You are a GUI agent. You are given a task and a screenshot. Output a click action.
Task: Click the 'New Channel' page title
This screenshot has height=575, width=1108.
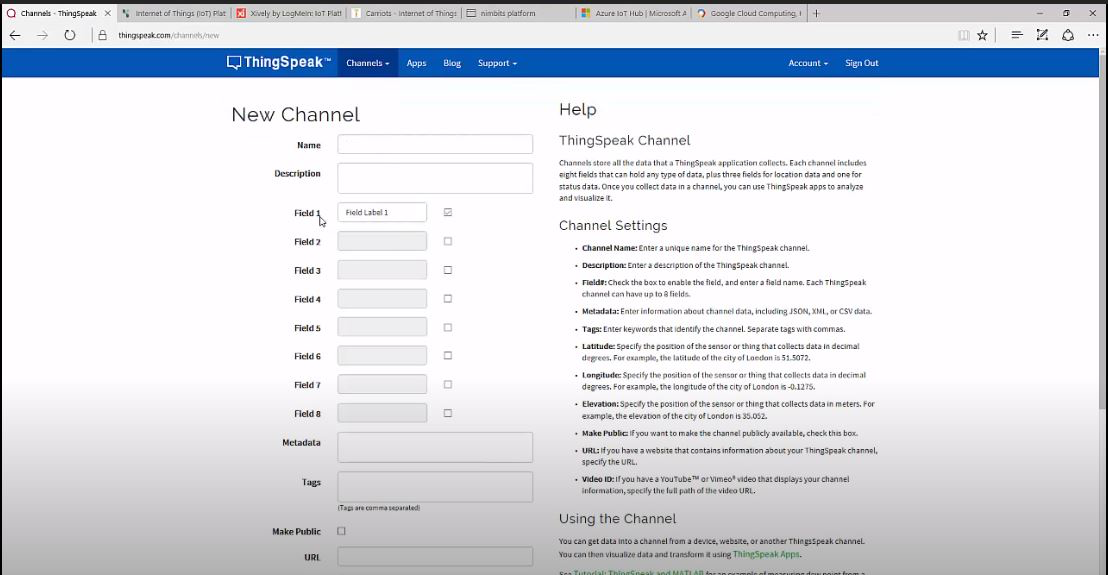click(295, 114)
